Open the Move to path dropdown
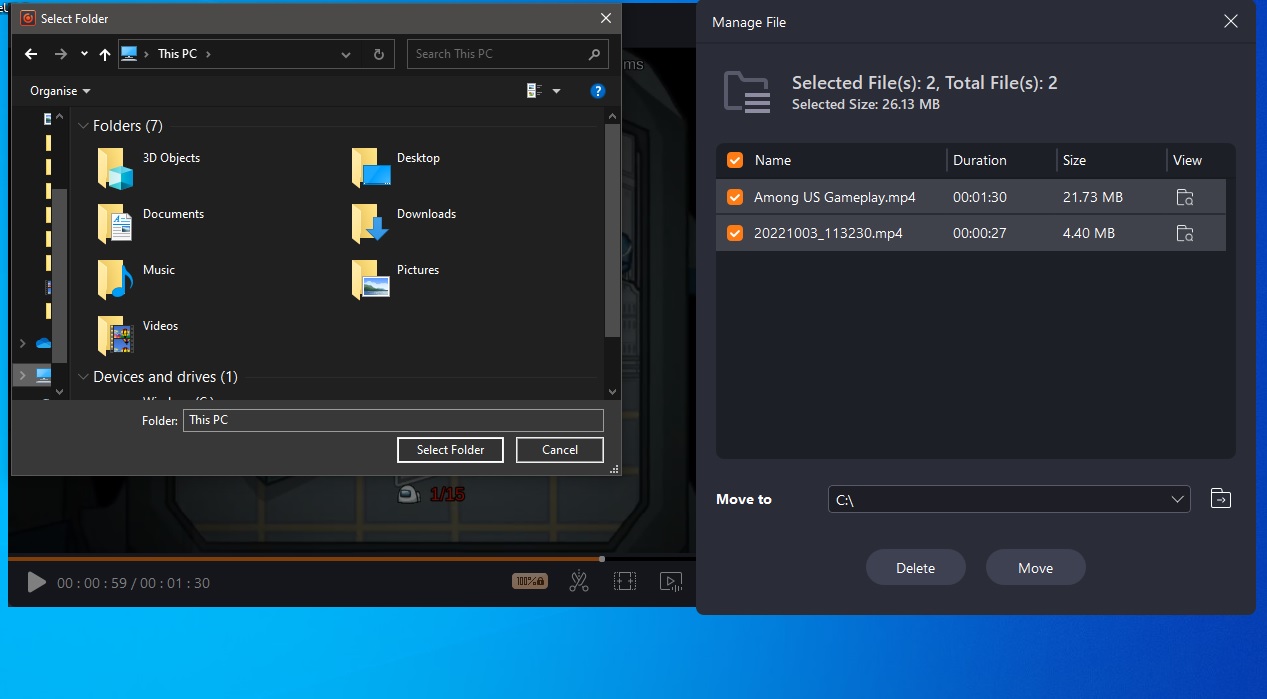The width and height of the screenshot is (1267, 699). tap(1177, 499)
